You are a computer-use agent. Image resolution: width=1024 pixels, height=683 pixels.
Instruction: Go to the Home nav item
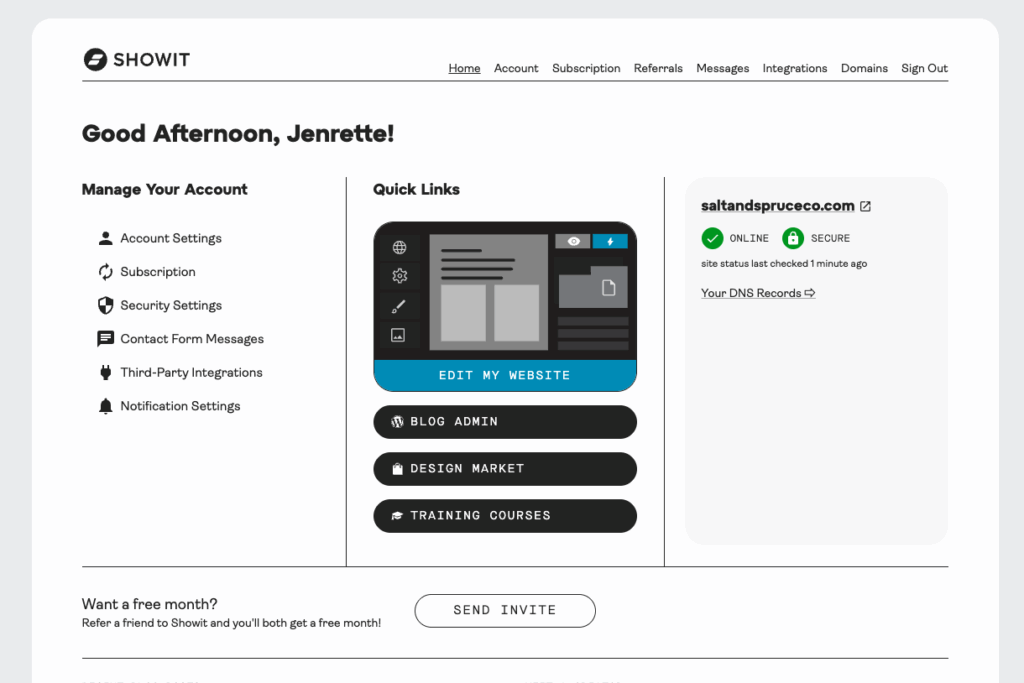click(464, 69)
